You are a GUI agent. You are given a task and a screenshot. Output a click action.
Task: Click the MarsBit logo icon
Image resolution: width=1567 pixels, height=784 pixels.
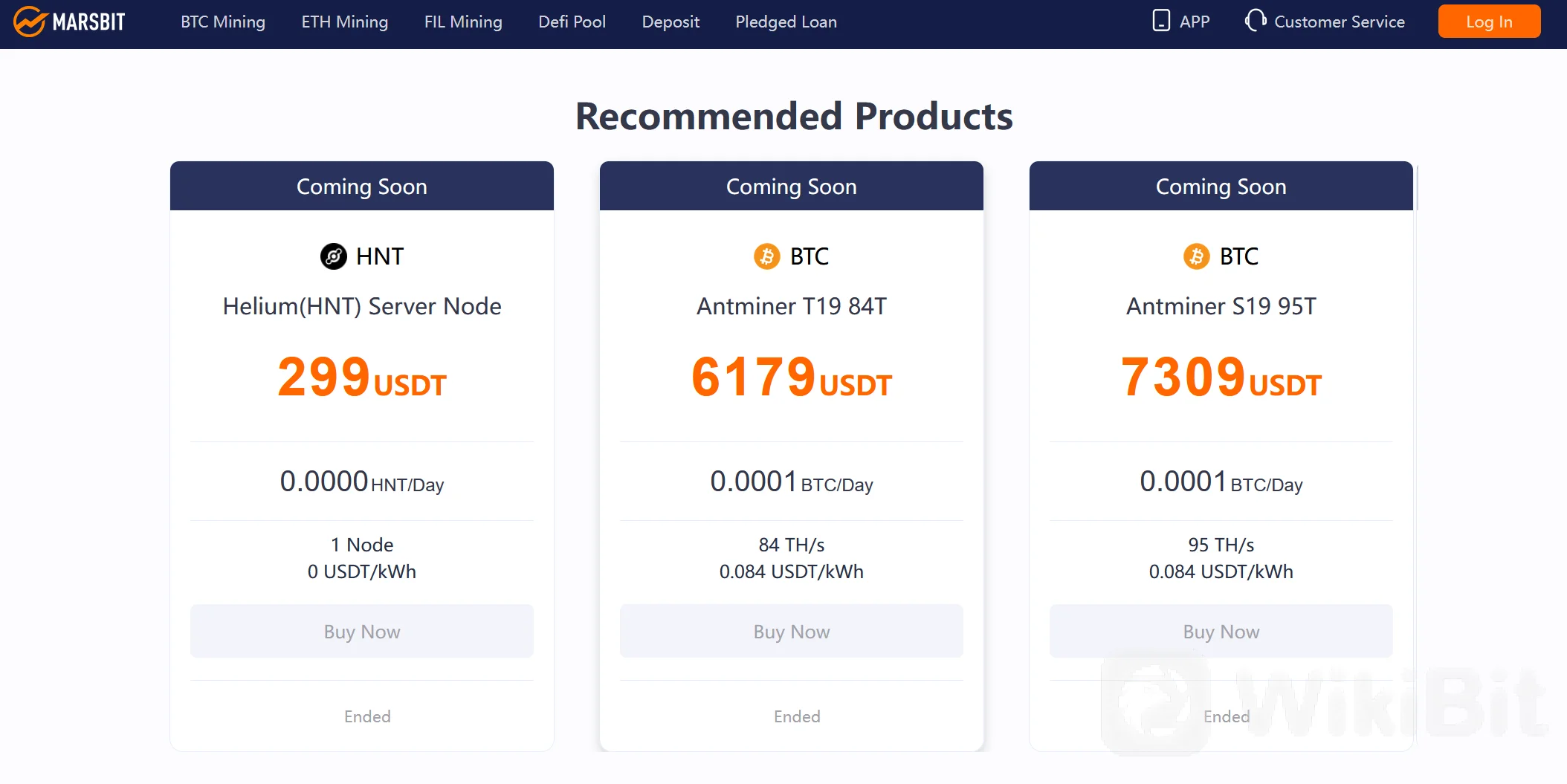pos(30,22)
